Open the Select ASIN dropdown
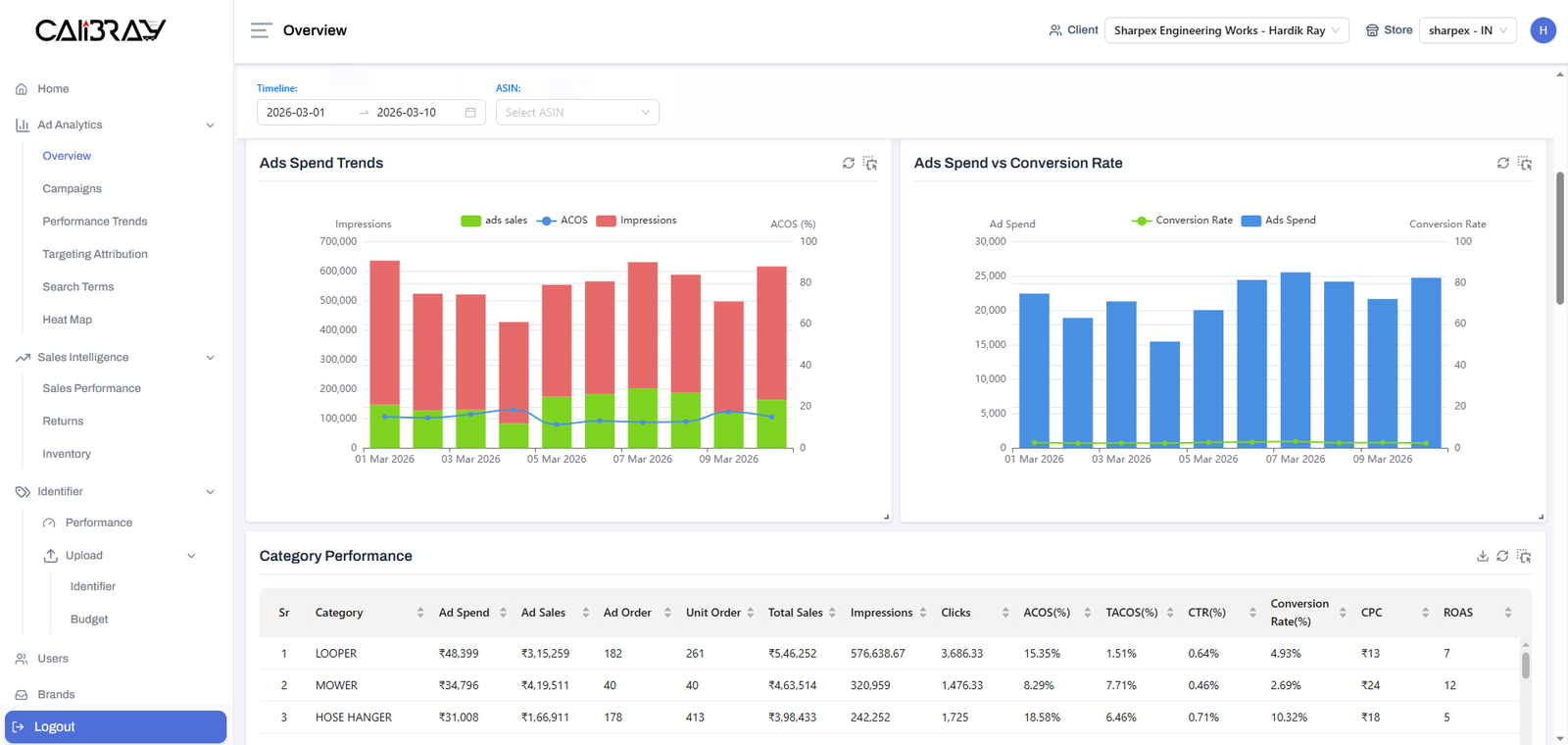This screenshot has width=1568, height=745. 577,113
